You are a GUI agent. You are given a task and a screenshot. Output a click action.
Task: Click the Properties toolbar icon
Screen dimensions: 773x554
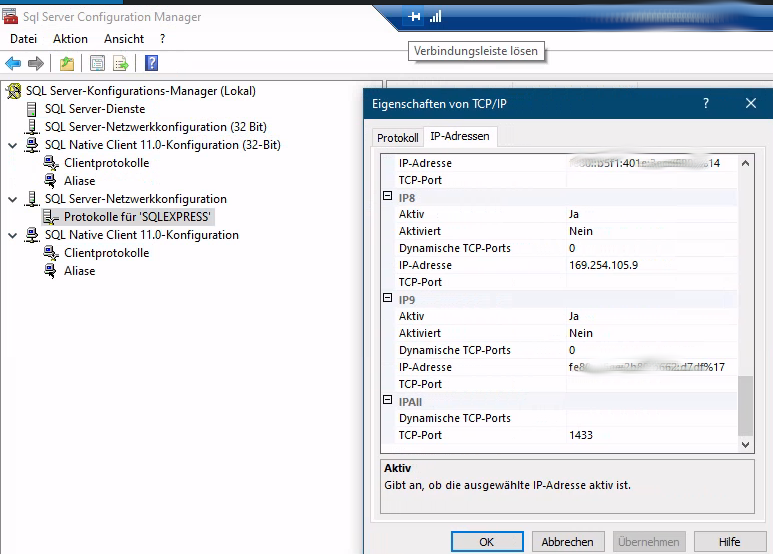[x=97, y=63]
